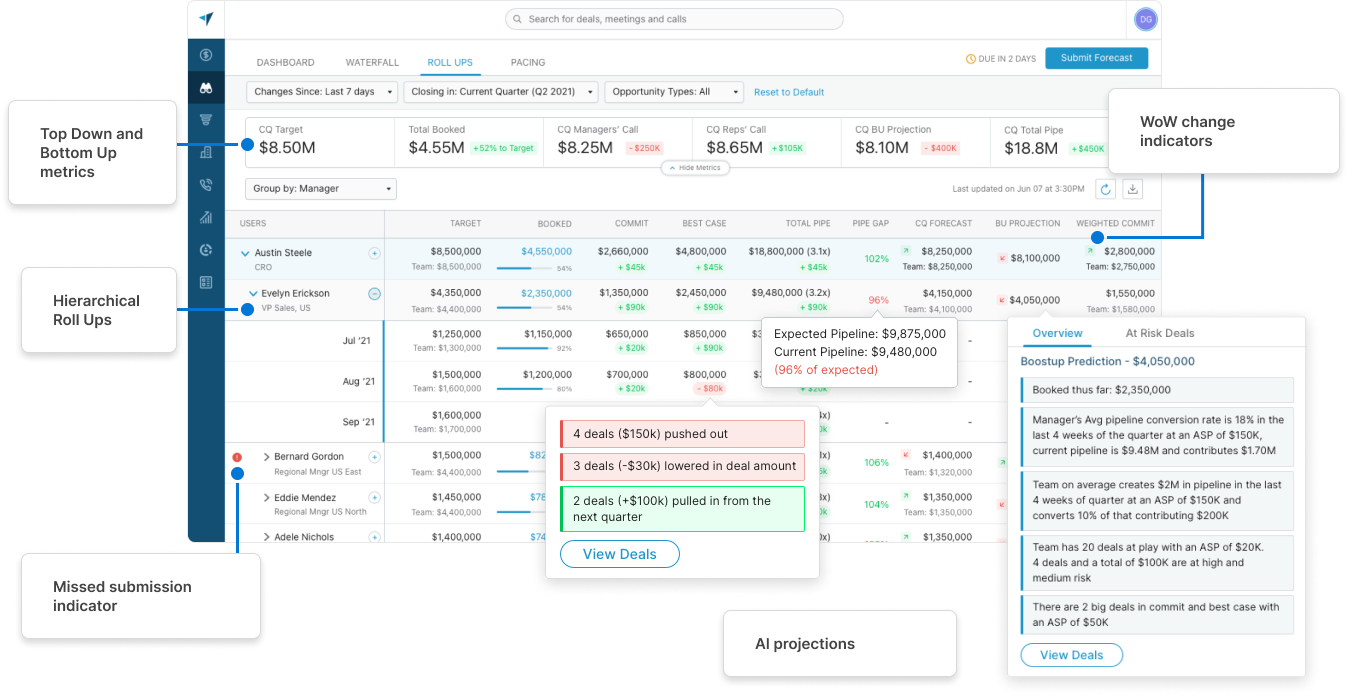Switch to the Waterfall tab
The image size is (1348, 697).
[x=370, y=62]
